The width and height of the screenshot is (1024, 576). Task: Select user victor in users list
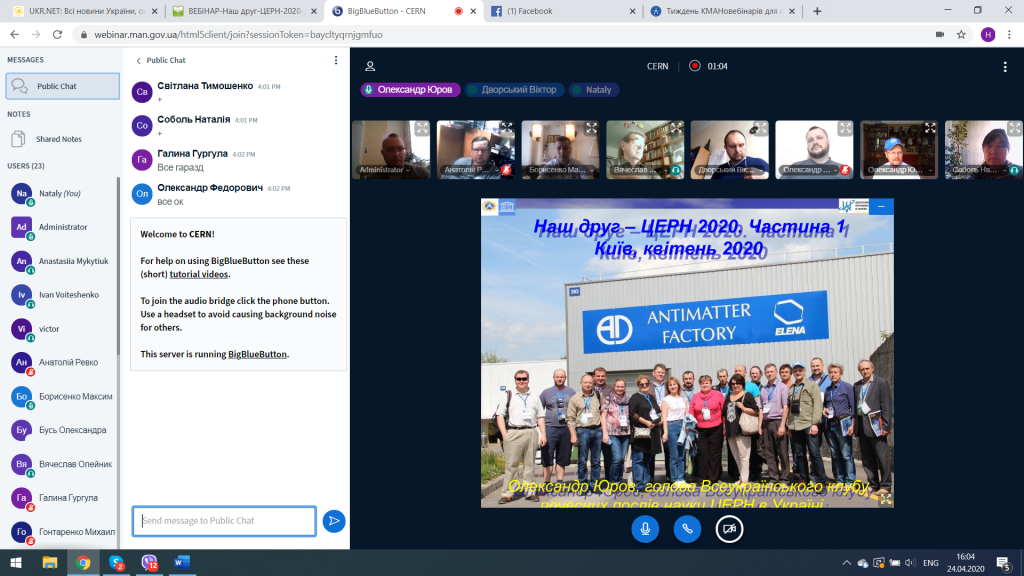click(61, 329)
